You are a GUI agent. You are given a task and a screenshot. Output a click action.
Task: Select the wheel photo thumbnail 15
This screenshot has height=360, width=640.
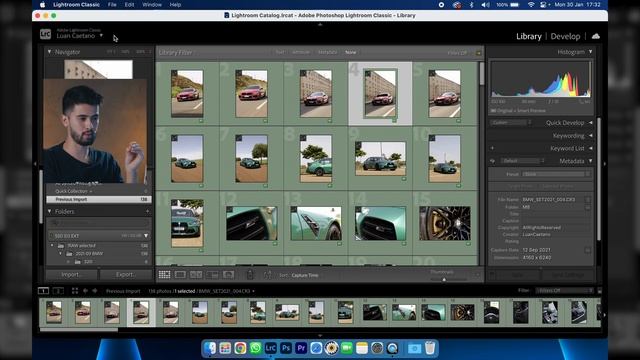(x=444, y=223)
